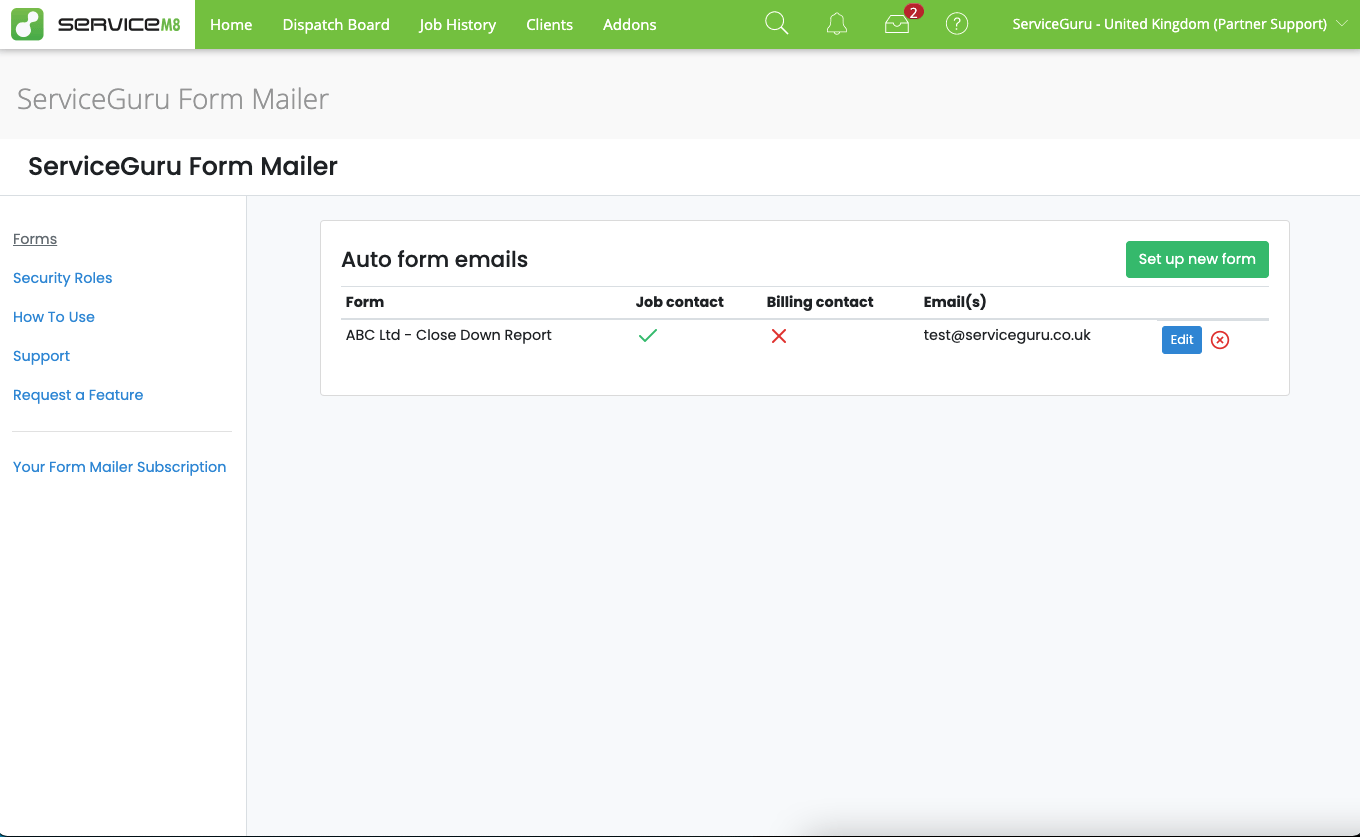This screenshot has width=1360, height=837.
Task: Expand the ServiceGuru account dropdown
Action: coord(1180,24)
